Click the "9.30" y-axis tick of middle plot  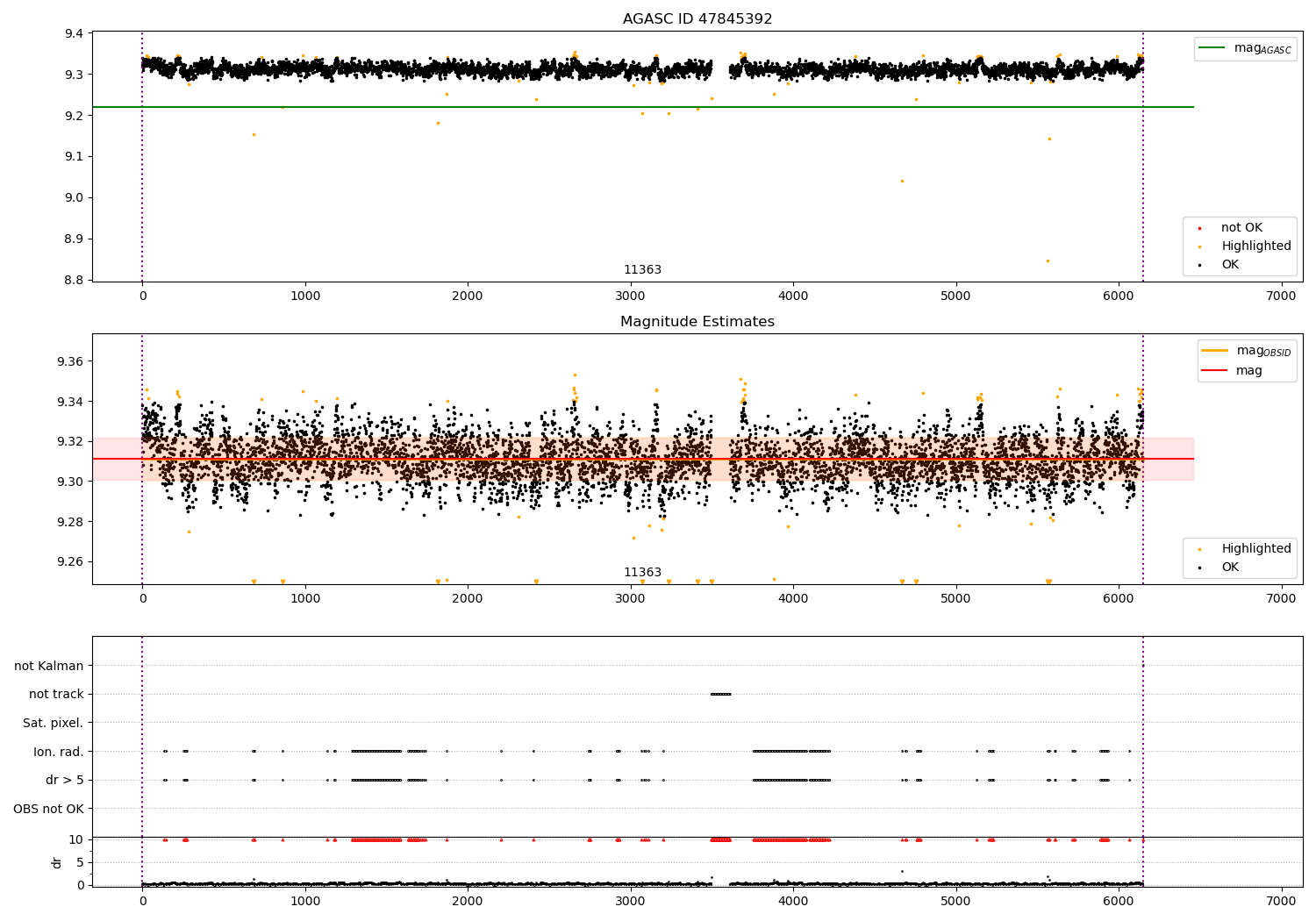pos(71,482)
